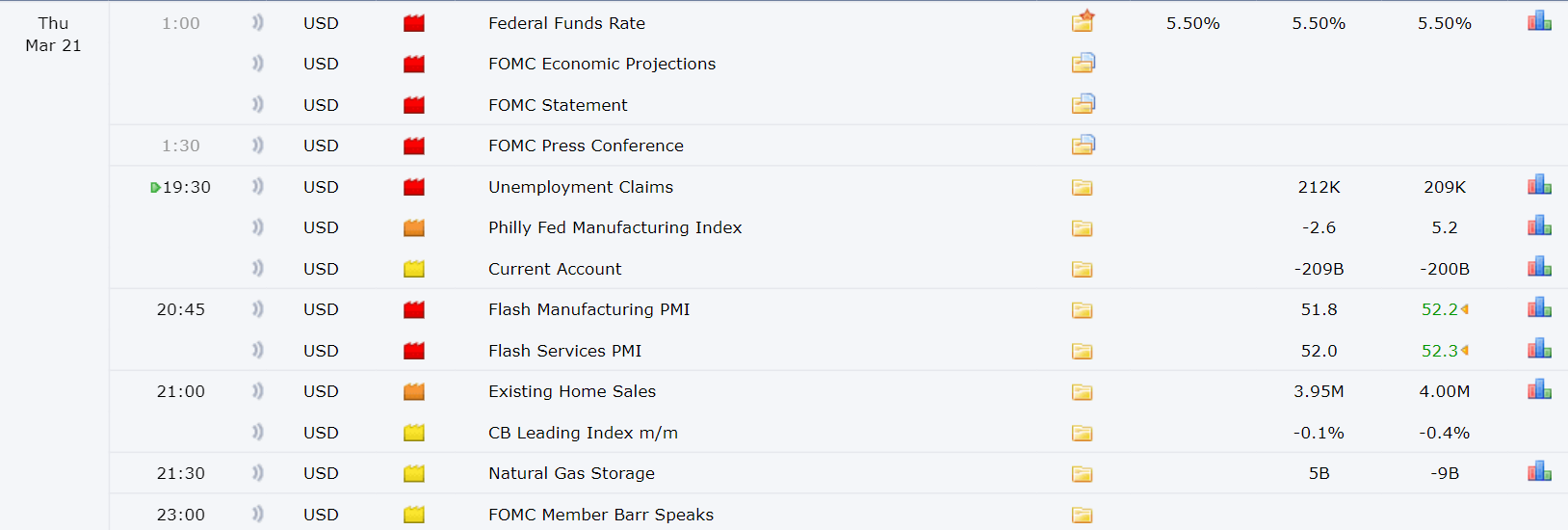Image resolution: width=1568 pixels, height=530 pixels.
Task: Click the Thu Mar 21 date cell
Action: click(x=53, y=34)
